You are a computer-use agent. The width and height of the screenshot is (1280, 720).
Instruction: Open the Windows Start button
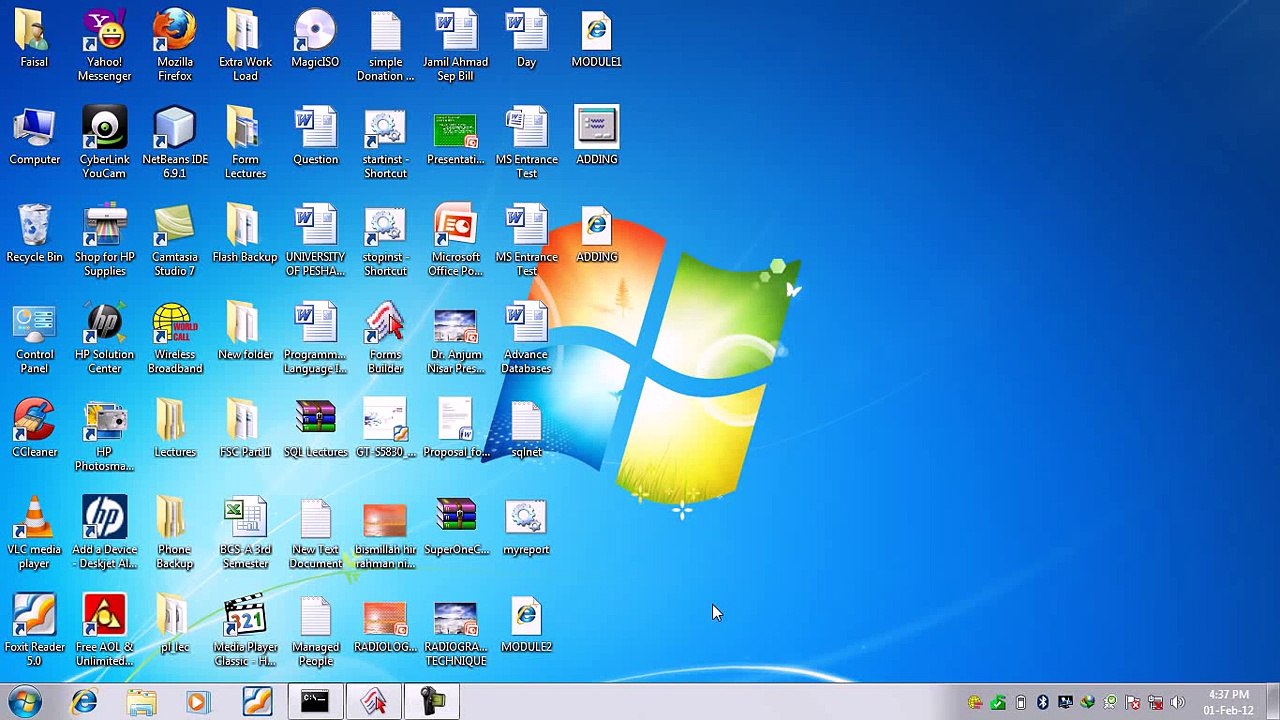[x=25, y=702]
